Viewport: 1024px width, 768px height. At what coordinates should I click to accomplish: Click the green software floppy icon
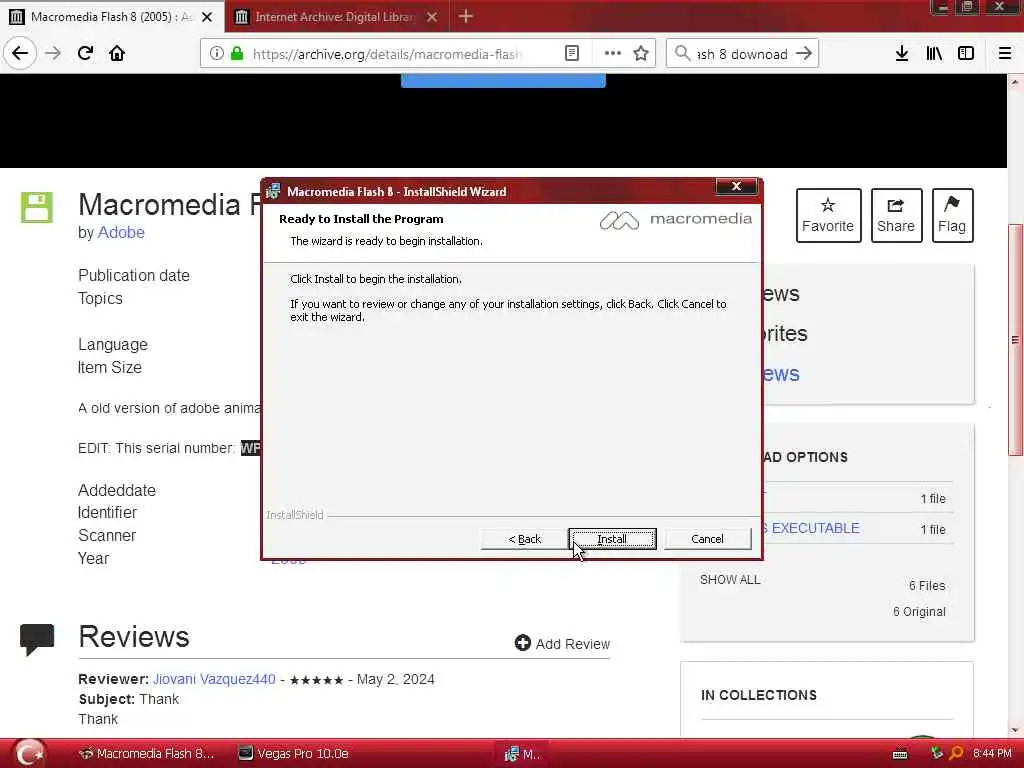click(x=37, y=208)
